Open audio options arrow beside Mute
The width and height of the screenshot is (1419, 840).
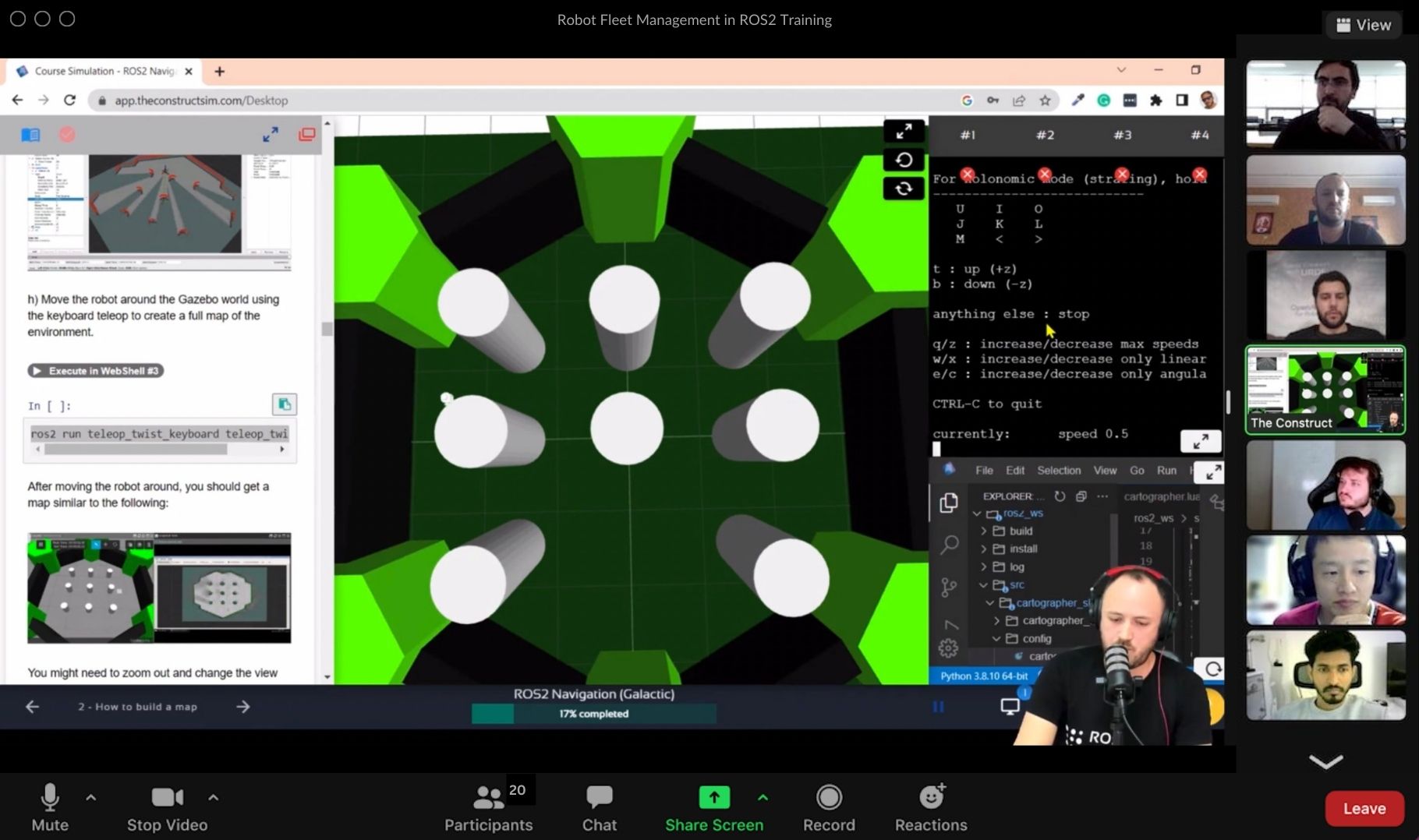tap(90, 797)
